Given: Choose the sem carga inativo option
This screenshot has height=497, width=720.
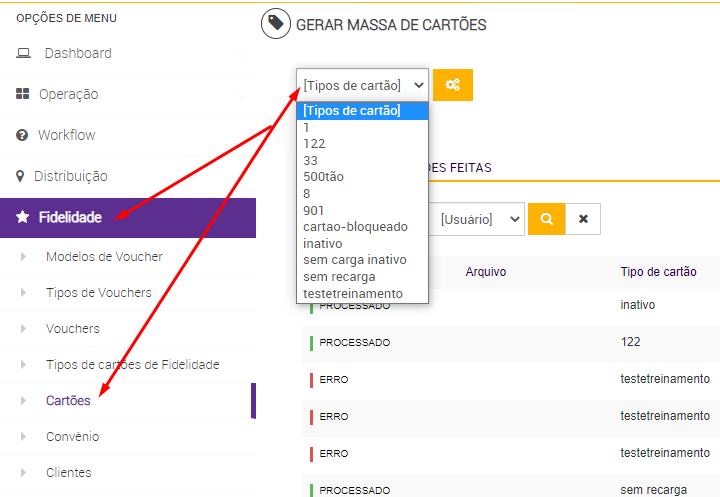Looking at the screenshot, I should click(x=362, y=260).
